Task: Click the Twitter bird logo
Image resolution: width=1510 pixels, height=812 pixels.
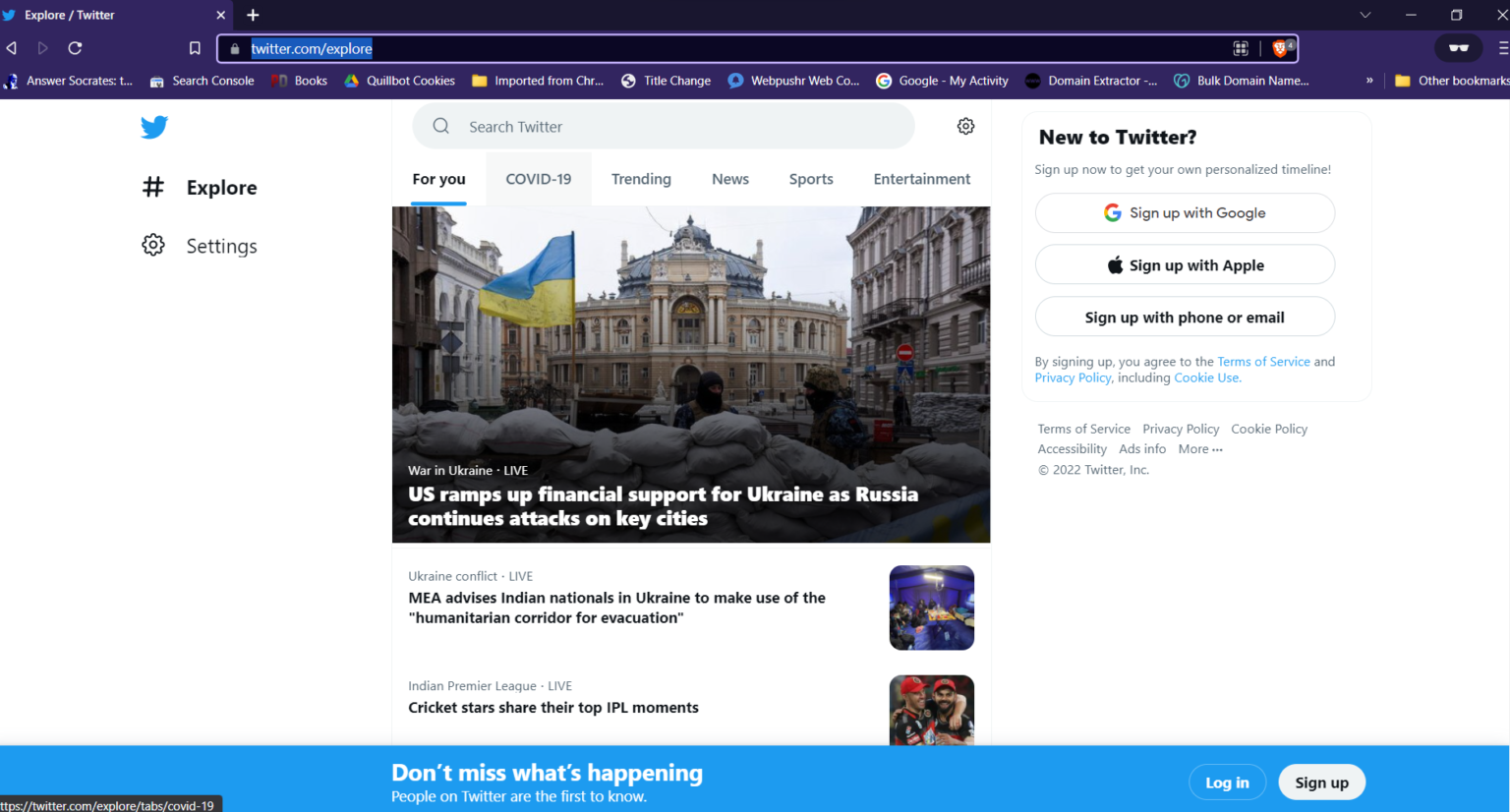Action: 154,127
